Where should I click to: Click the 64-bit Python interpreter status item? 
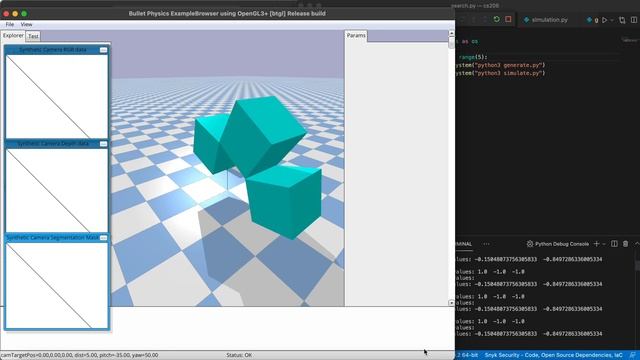coord(467,356)
